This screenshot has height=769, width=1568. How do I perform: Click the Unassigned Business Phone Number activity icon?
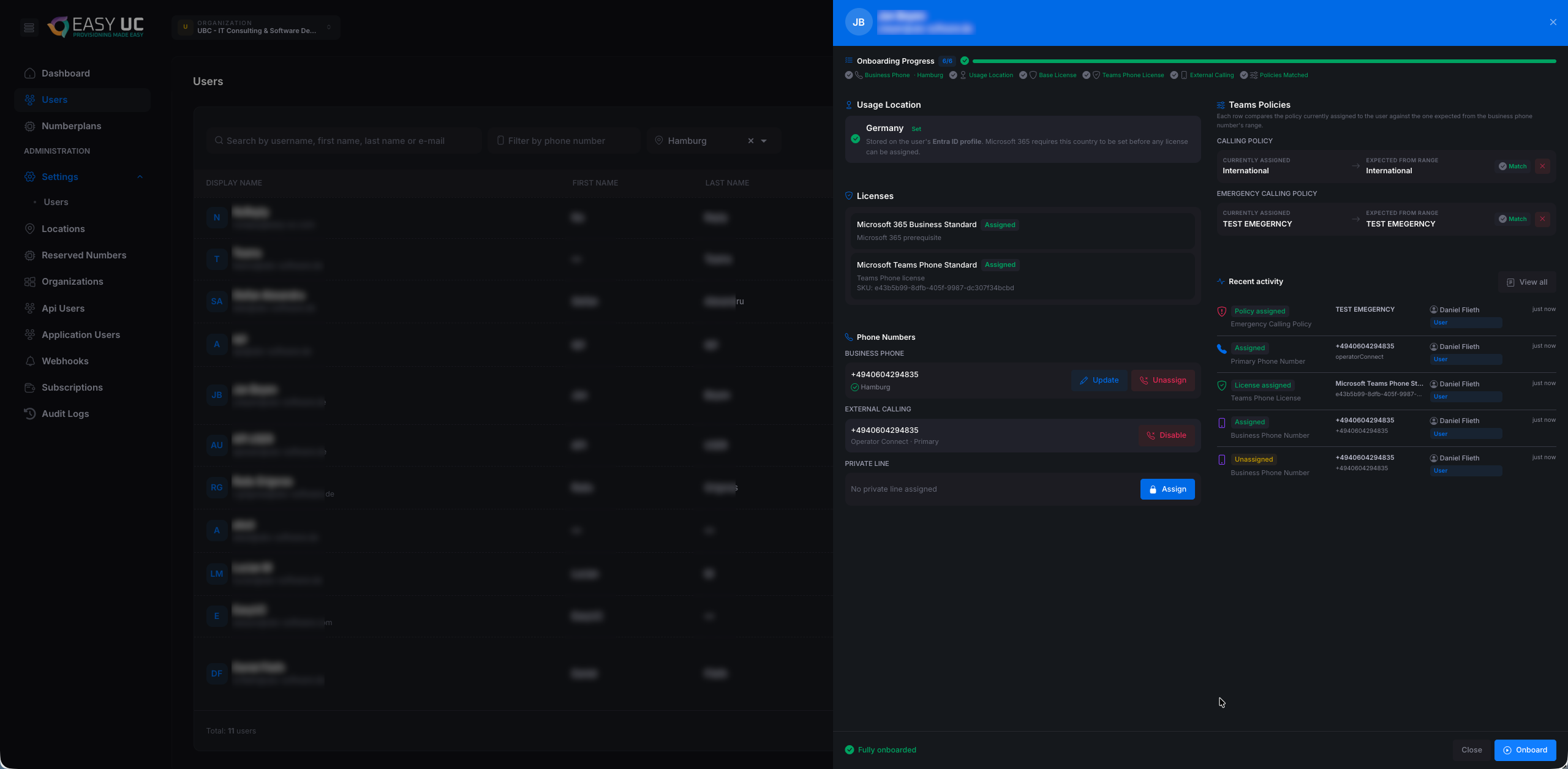[1221, 460]
